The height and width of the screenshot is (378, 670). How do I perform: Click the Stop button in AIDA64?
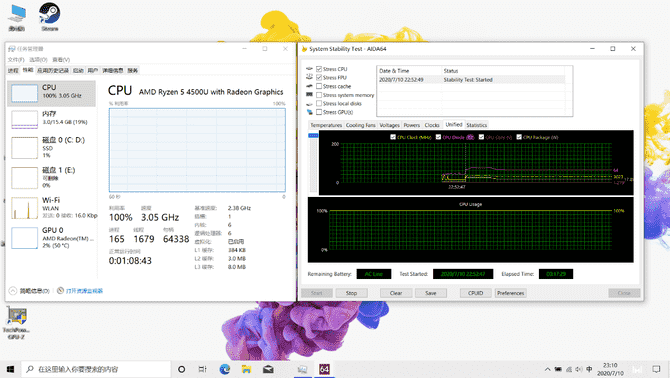[x=351, y=293]
